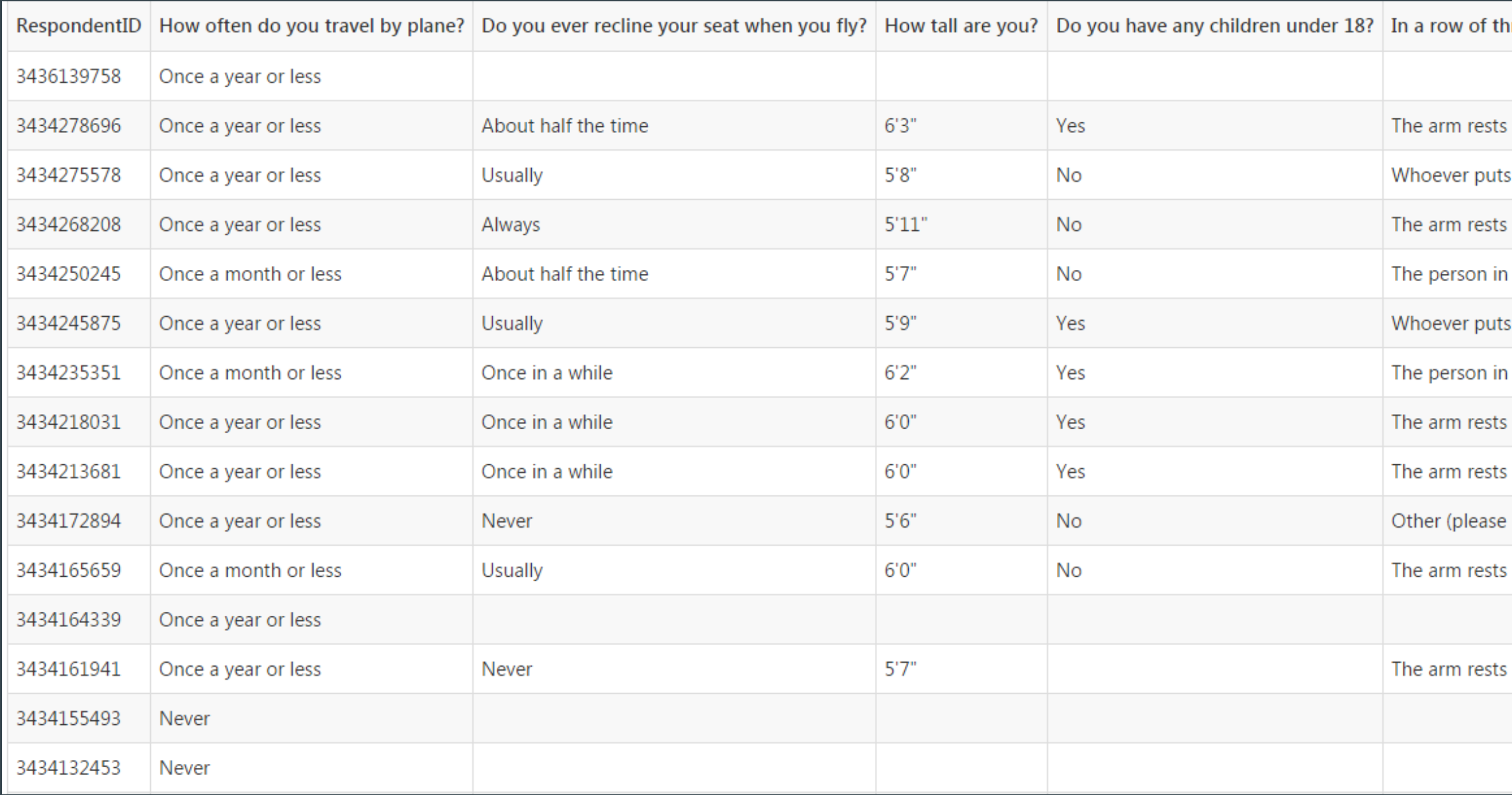Click 'Do you ever recline your seat' header
Screen dimensions: 1512x795
[x=674, y=26]
